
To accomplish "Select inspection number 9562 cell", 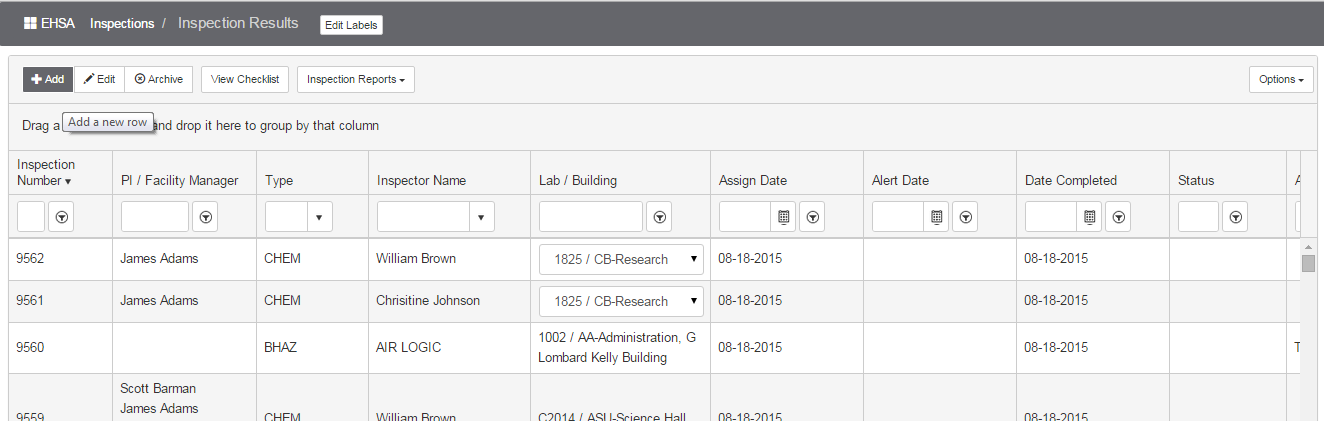I will tap(59, 259).
